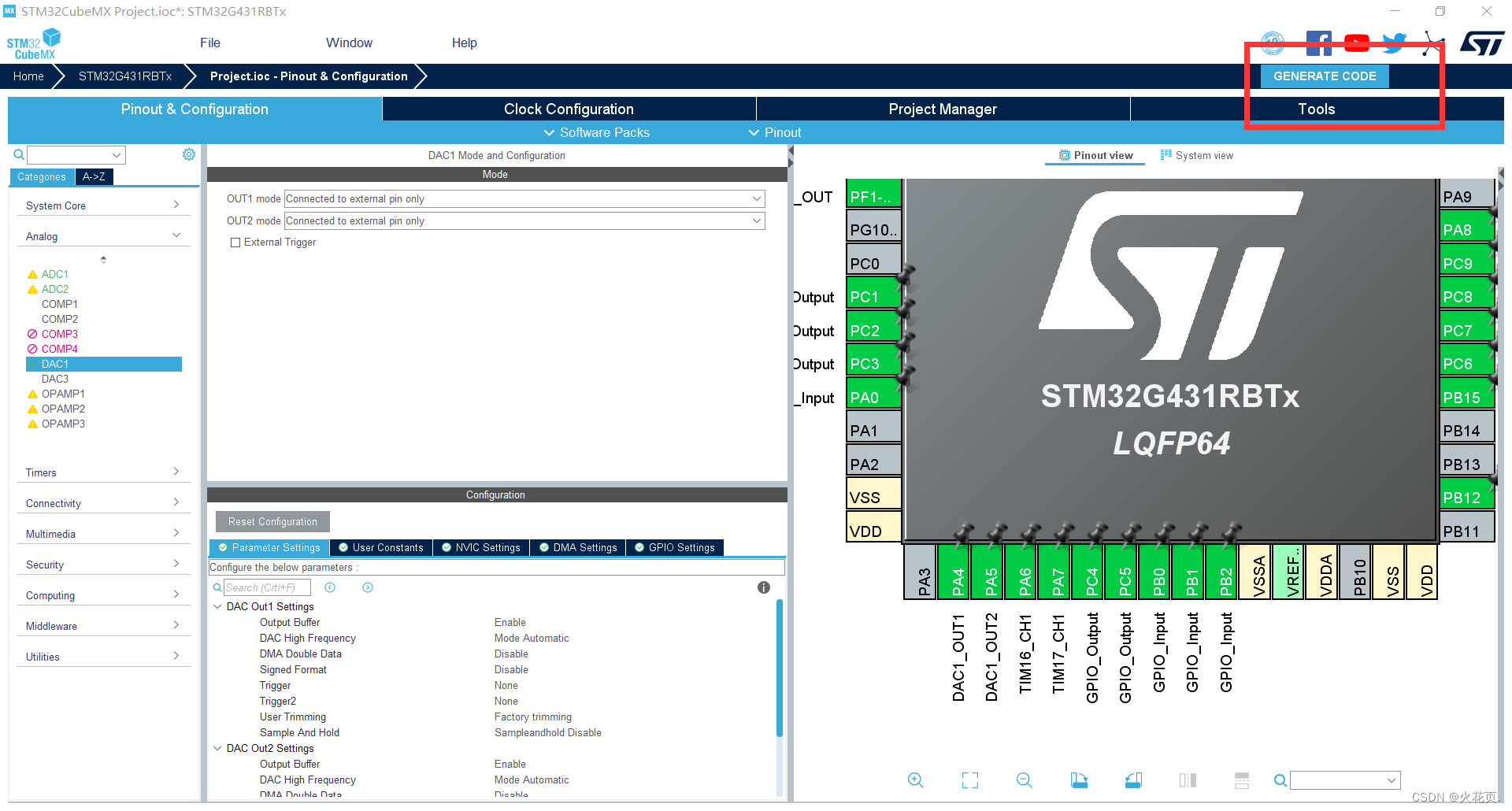
Task: Open the Twitter social icon
Action: tap(1394, 42)
